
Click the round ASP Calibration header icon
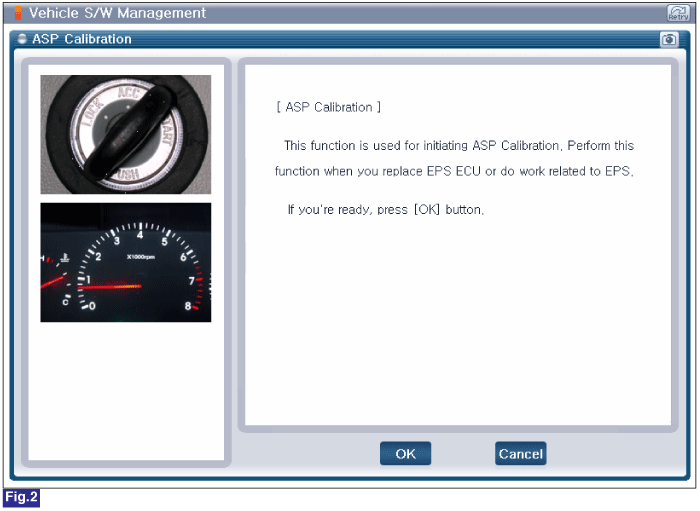click(22, 39)
